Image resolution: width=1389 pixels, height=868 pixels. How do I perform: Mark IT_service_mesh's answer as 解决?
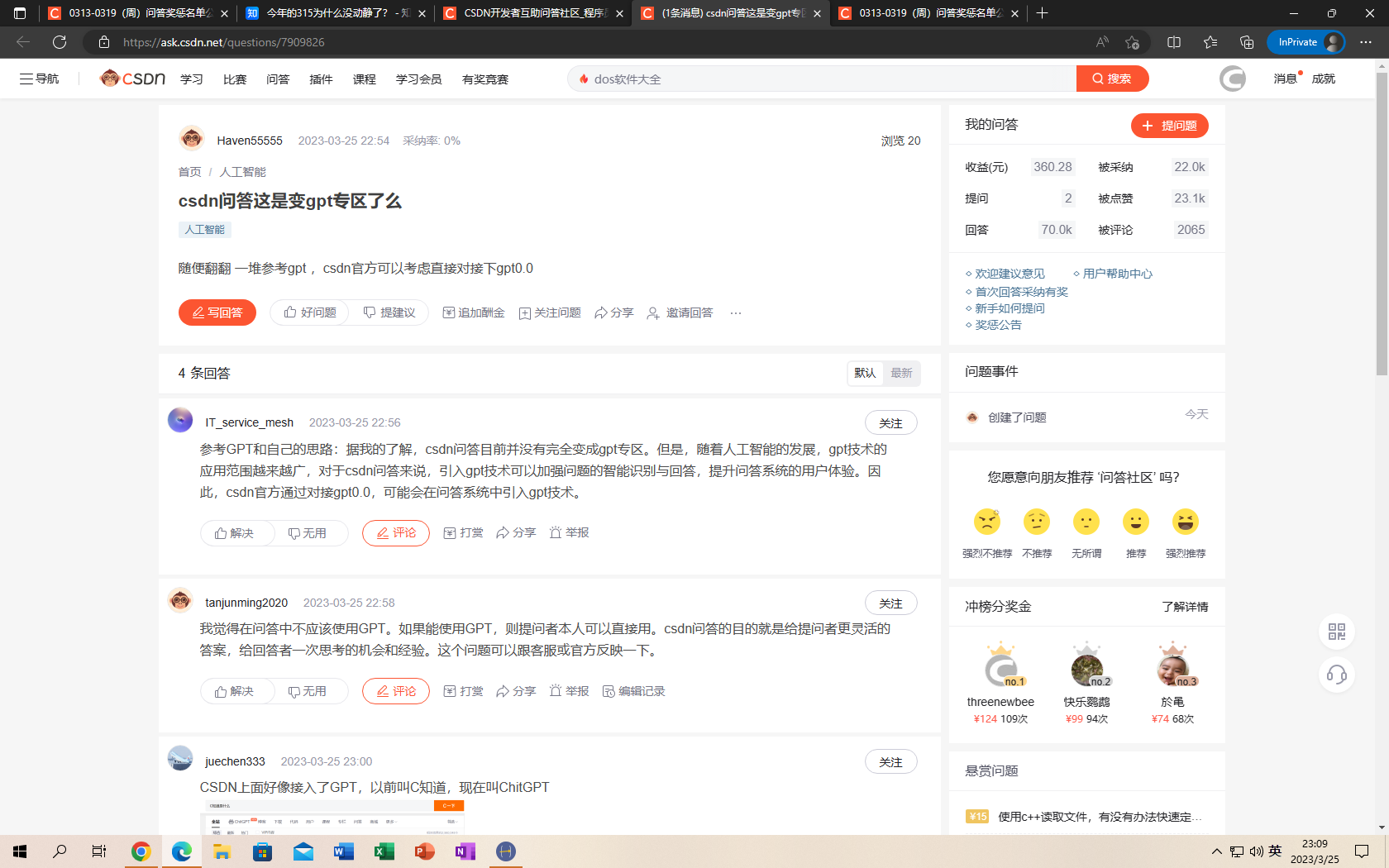235,533
